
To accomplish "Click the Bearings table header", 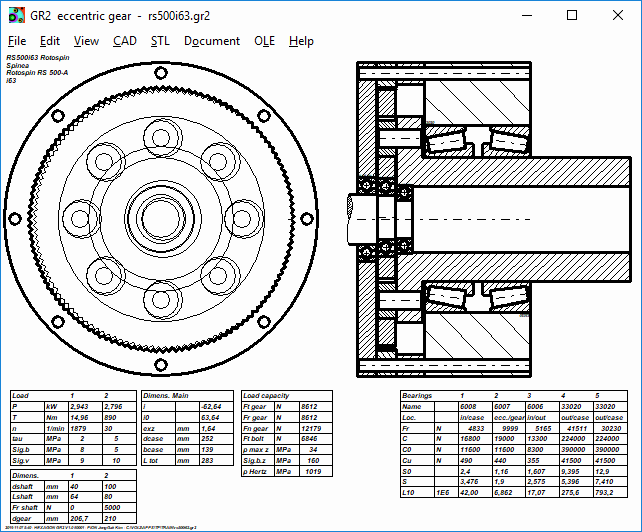I will click(416, 396).
